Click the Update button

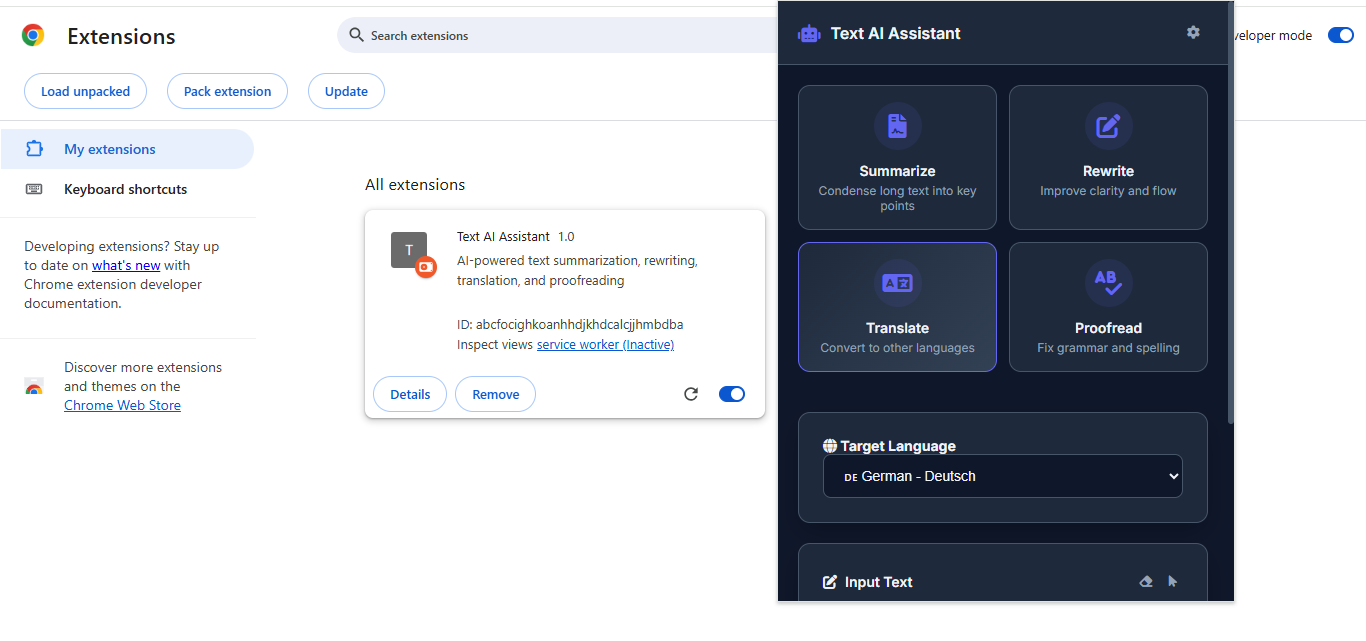click(346, 91)
